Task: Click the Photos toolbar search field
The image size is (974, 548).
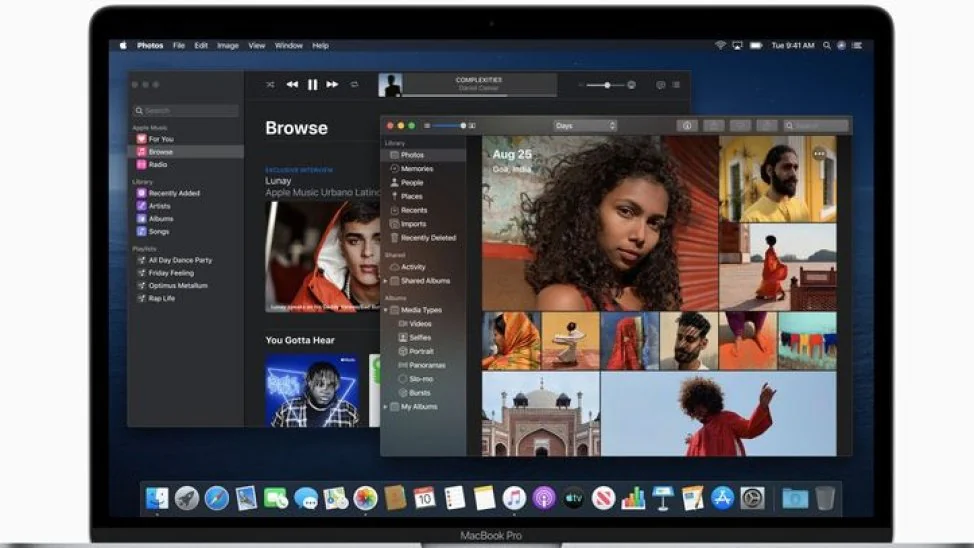Action: tap(816, 126)
